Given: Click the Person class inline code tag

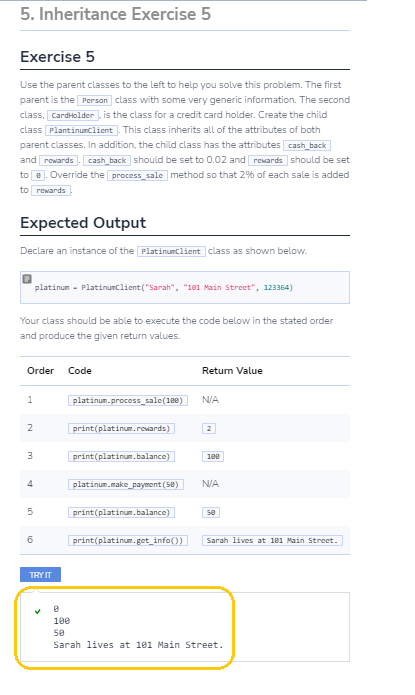Looking at the screenshot, I should [x=94, y=100].
